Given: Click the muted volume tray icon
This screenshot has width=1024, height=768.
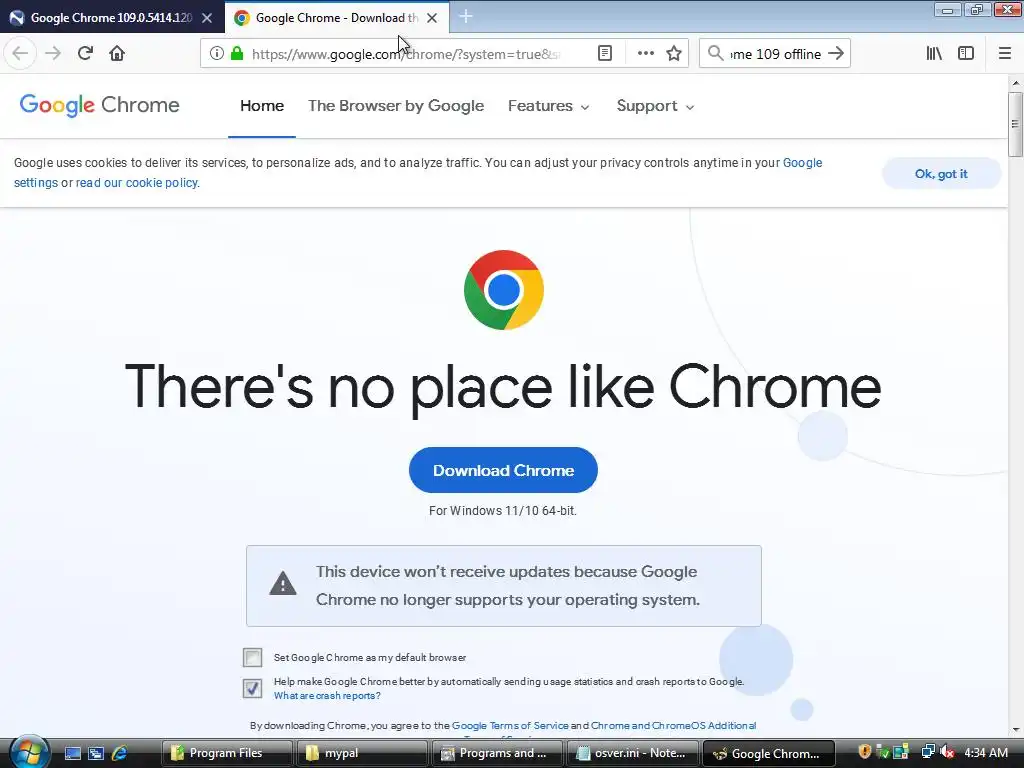Looking at the screenshot, I should (947, 752).
